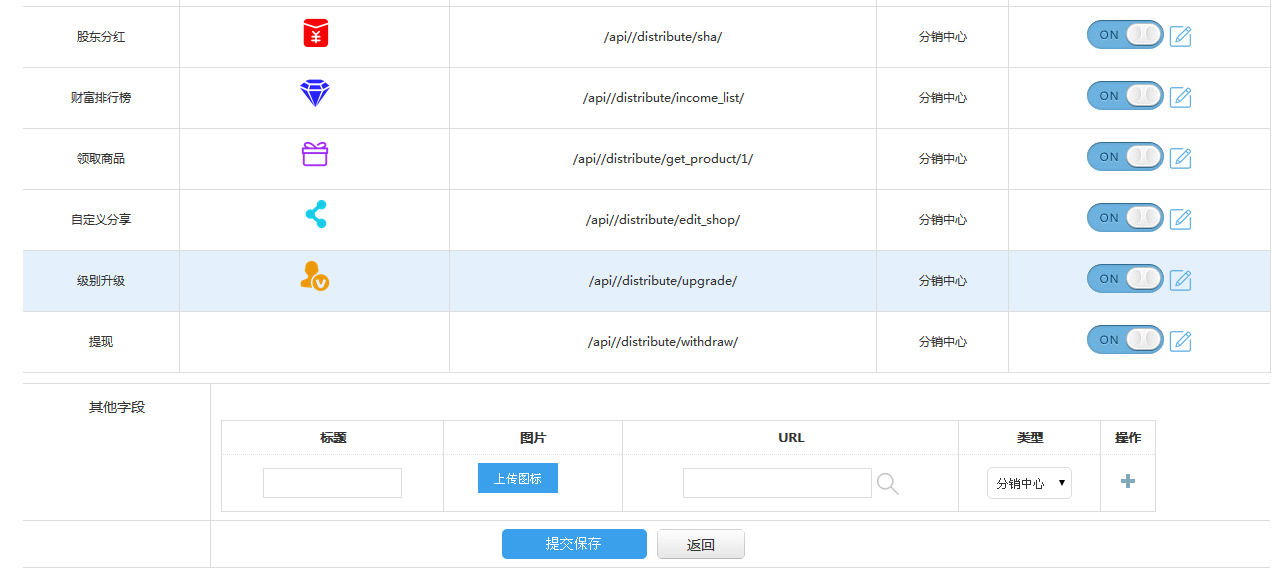Click the 返回 back button
1280x571 pixels.
(700, 545)
